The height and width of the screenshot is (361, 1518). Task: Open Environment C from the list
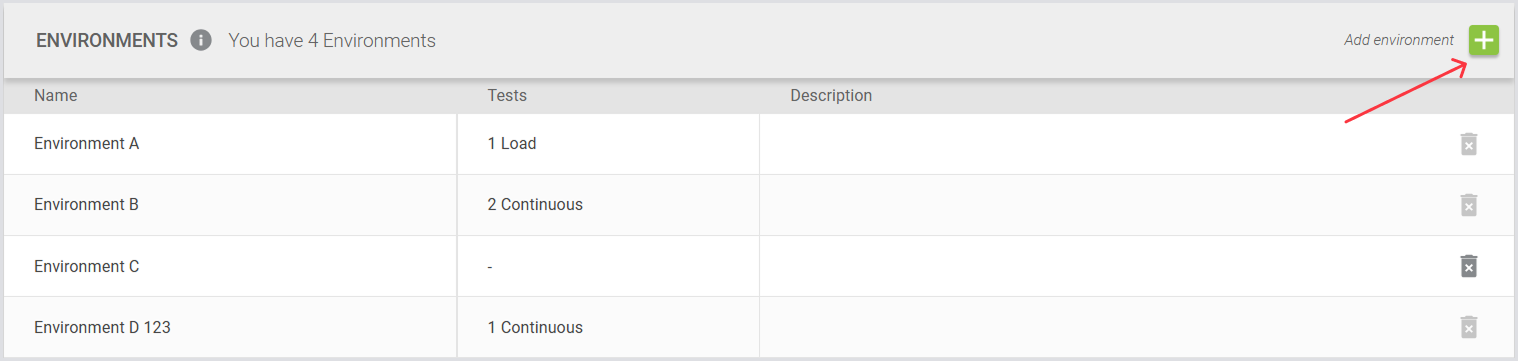pyautogui.click(x=86, y=266)
